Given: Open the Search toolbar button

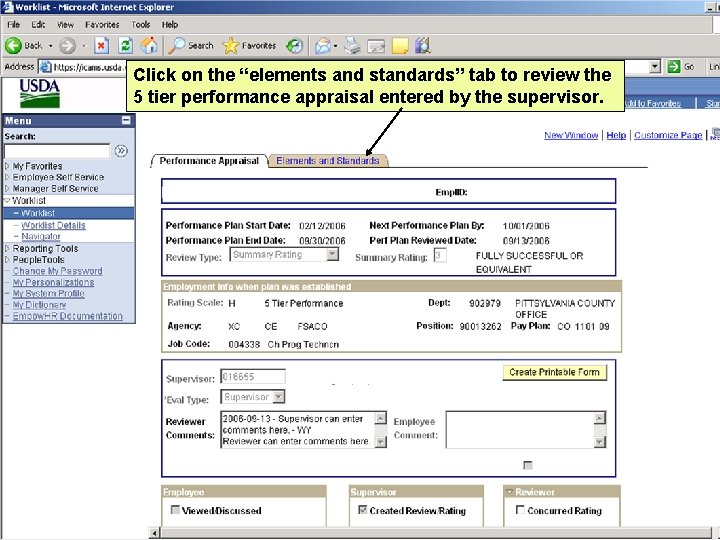Looking at the screenshot, I should point(190,45).
